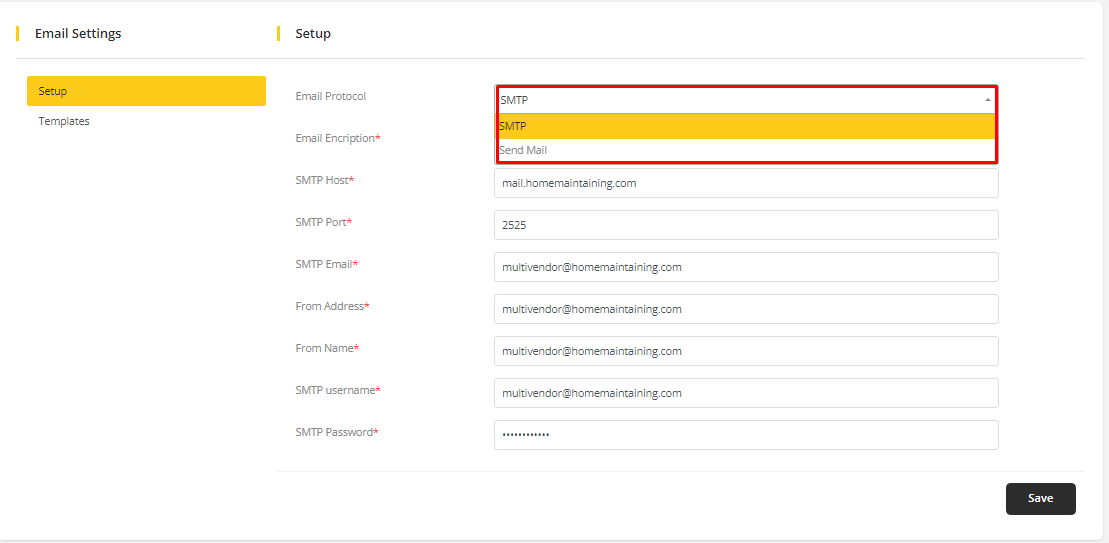
Task: Click the SMTP username field
Action: pyautogui.click(x=746, y=393)
